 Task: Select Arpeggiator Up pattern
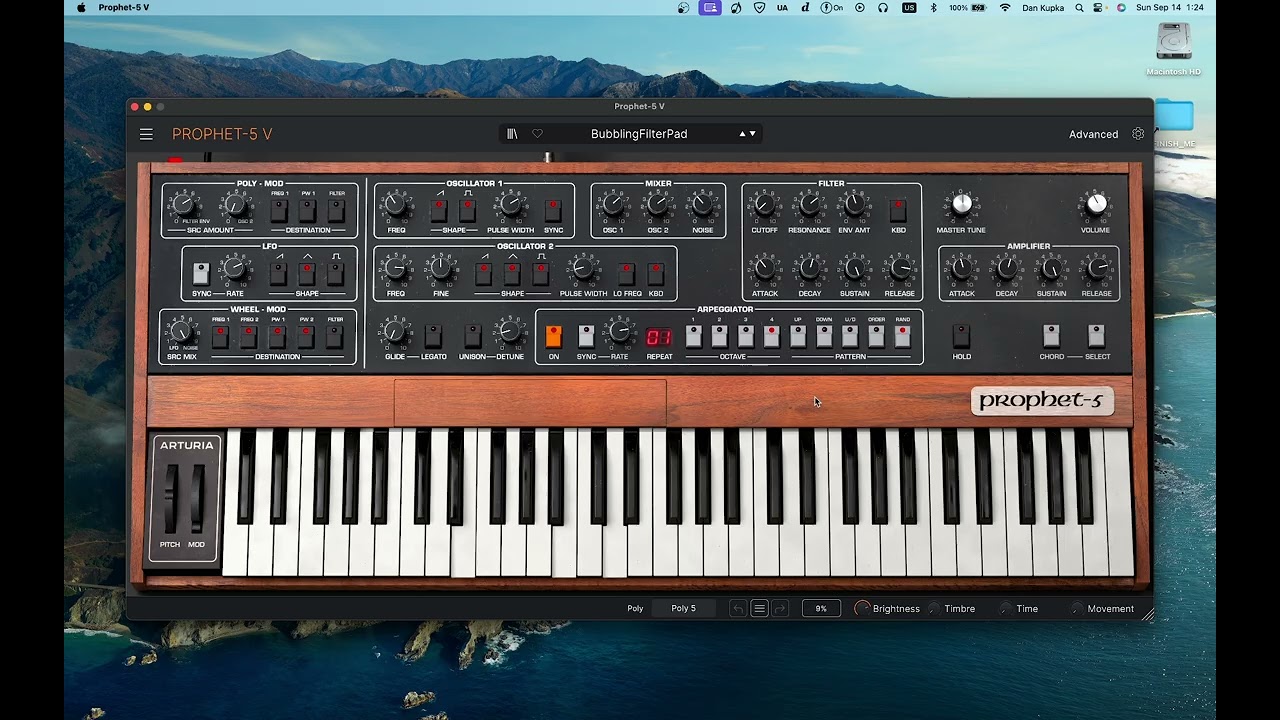798,336
